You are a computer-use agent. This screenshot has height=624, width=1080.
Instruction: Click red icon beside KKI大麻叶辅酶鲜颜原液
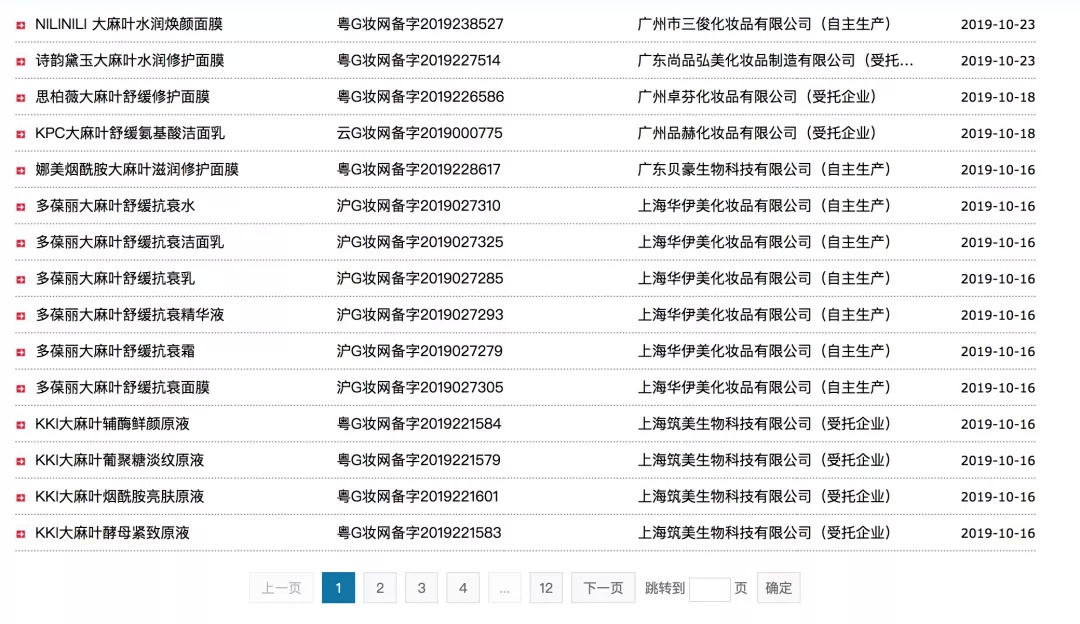tap(21, 425)
